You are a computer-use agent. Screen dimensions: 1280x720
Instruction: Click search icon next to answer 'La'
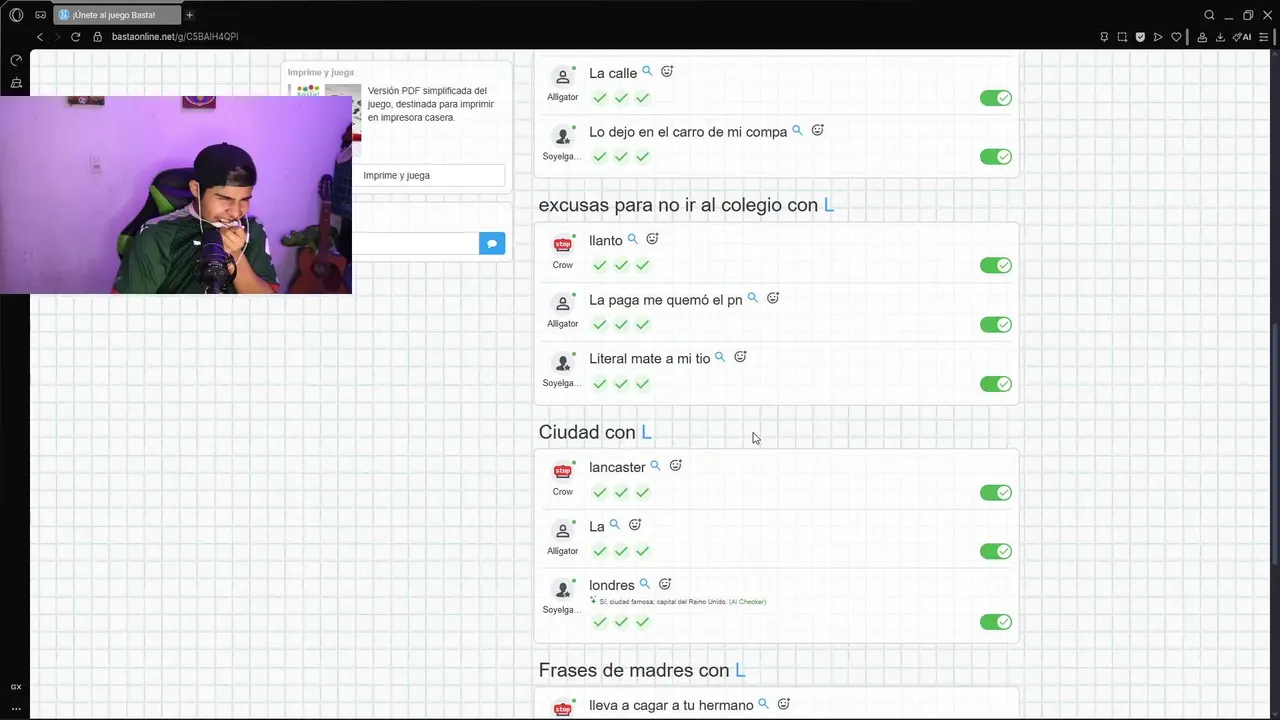[615, 525]
